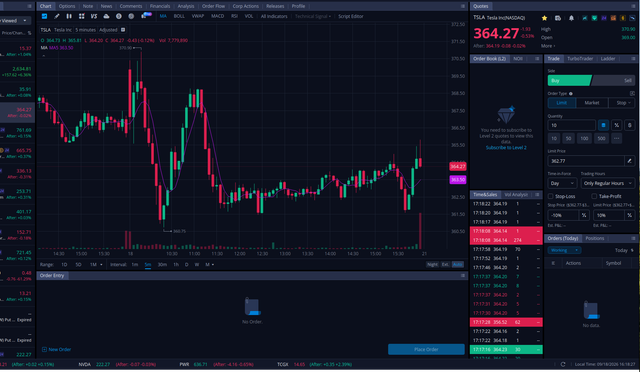Open the Stop order type dropdown

point(622,103)
